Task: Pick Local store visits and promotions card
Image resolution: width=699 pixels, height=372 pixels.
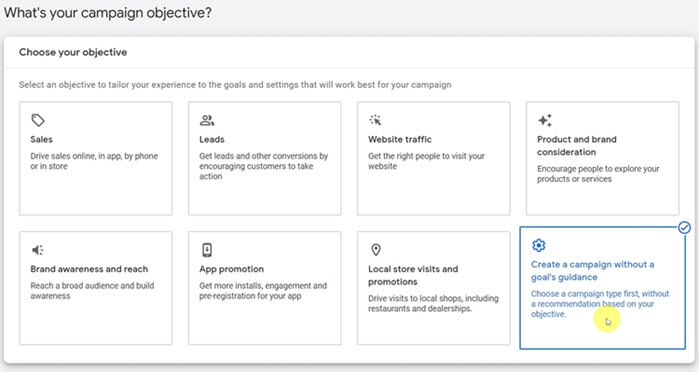Action: [434, 288]
